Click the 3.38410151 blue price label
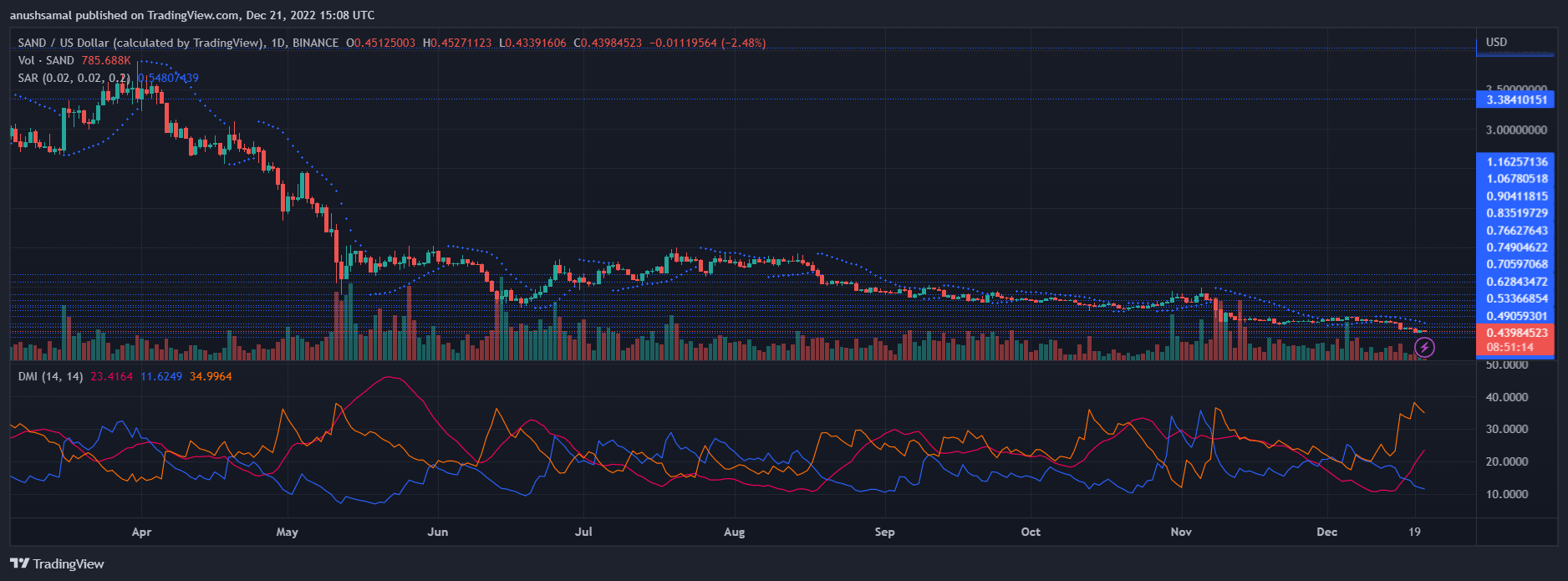Screen dimensions: 1568x581 1515,99
